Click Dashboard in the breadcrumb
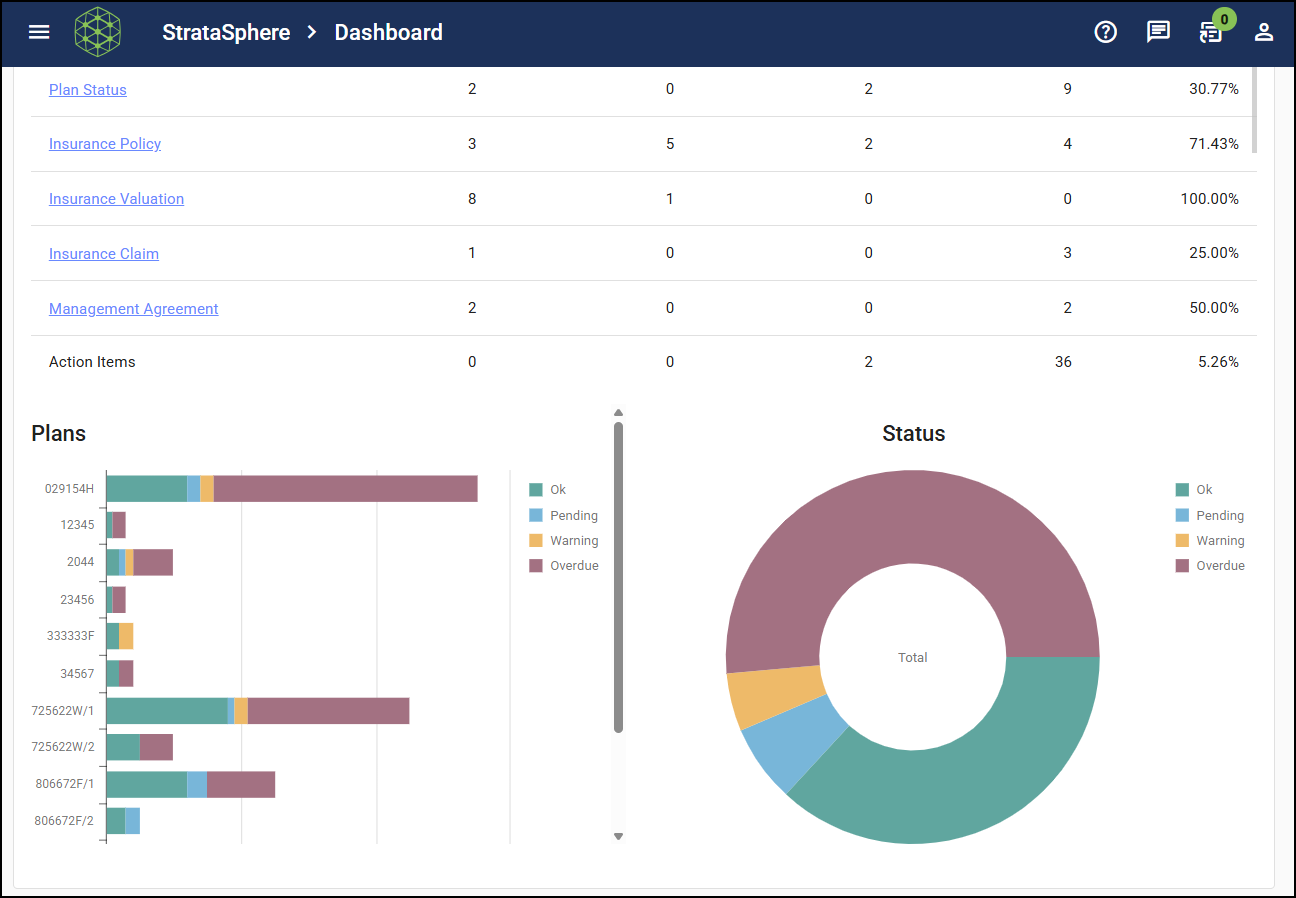Image resolution: width=1296 pixels, height=898 pixels. coord(388,32)
